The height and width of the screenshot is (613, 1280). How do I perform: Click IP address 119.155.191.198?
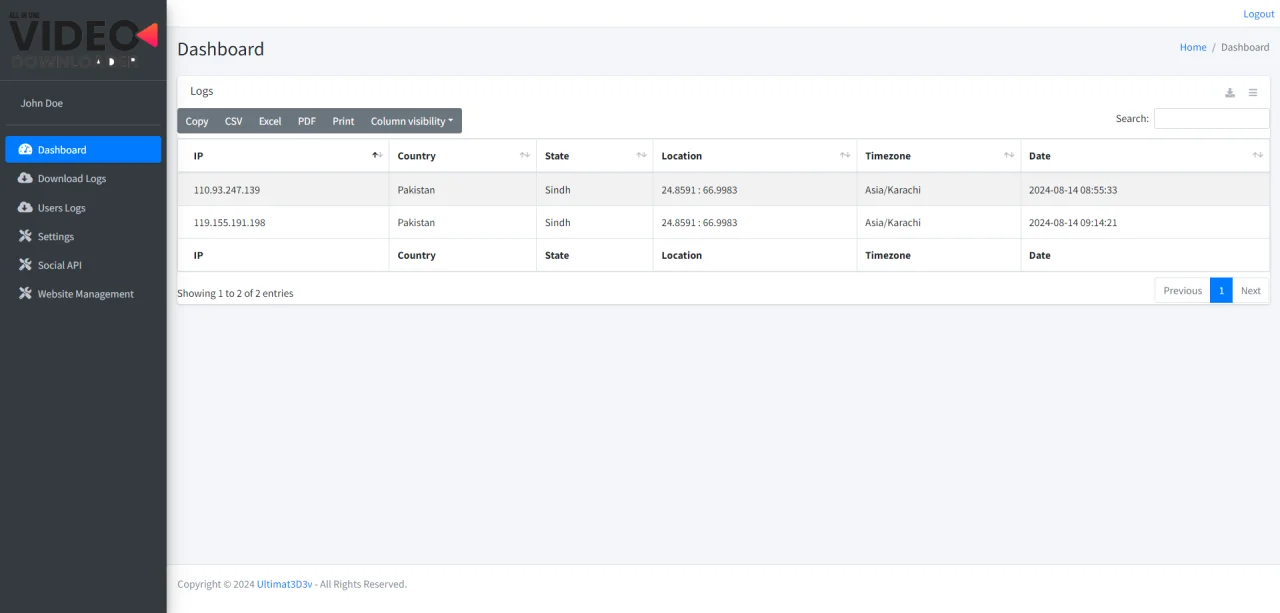pyautogui.click(x=230, y=222)
